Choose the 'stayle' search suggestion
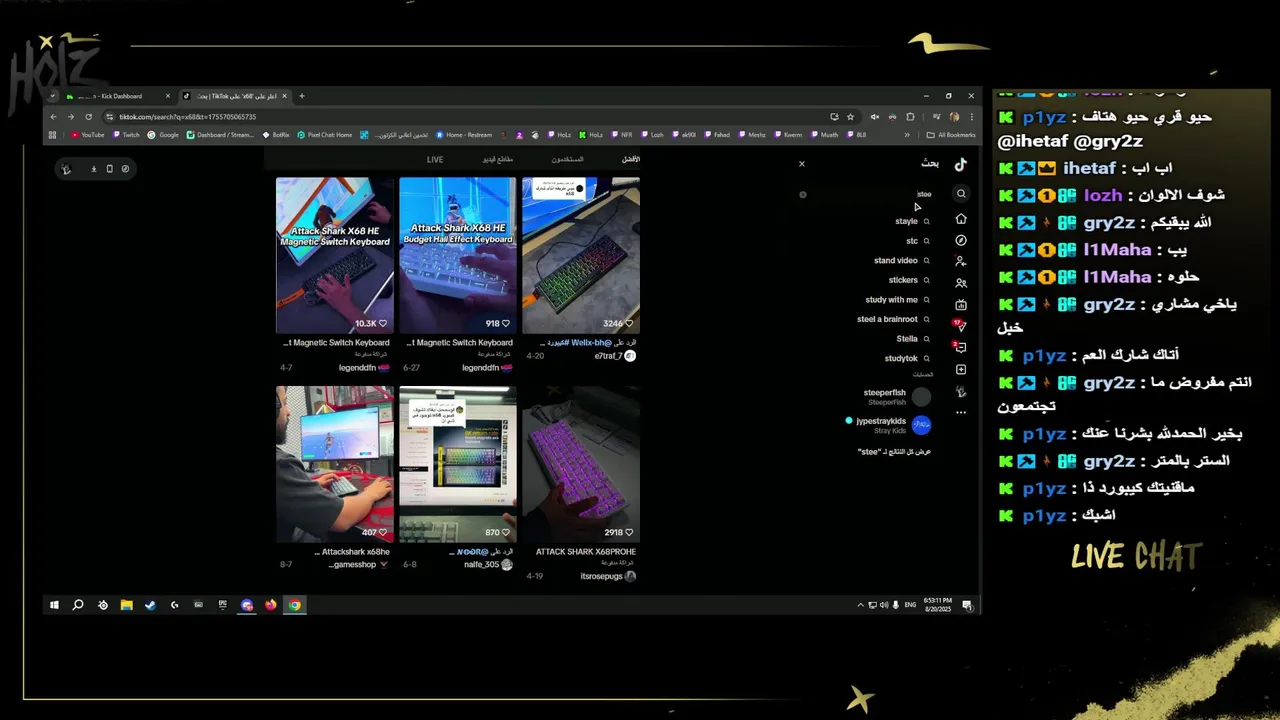 912,221
